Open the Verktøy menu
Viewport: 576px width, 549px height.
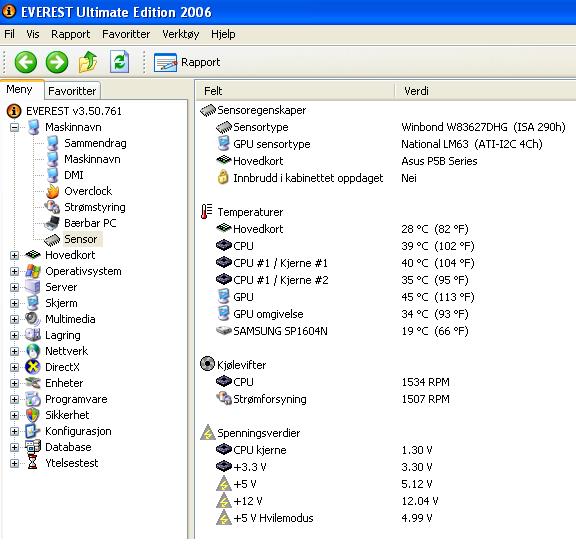point(180,34)
